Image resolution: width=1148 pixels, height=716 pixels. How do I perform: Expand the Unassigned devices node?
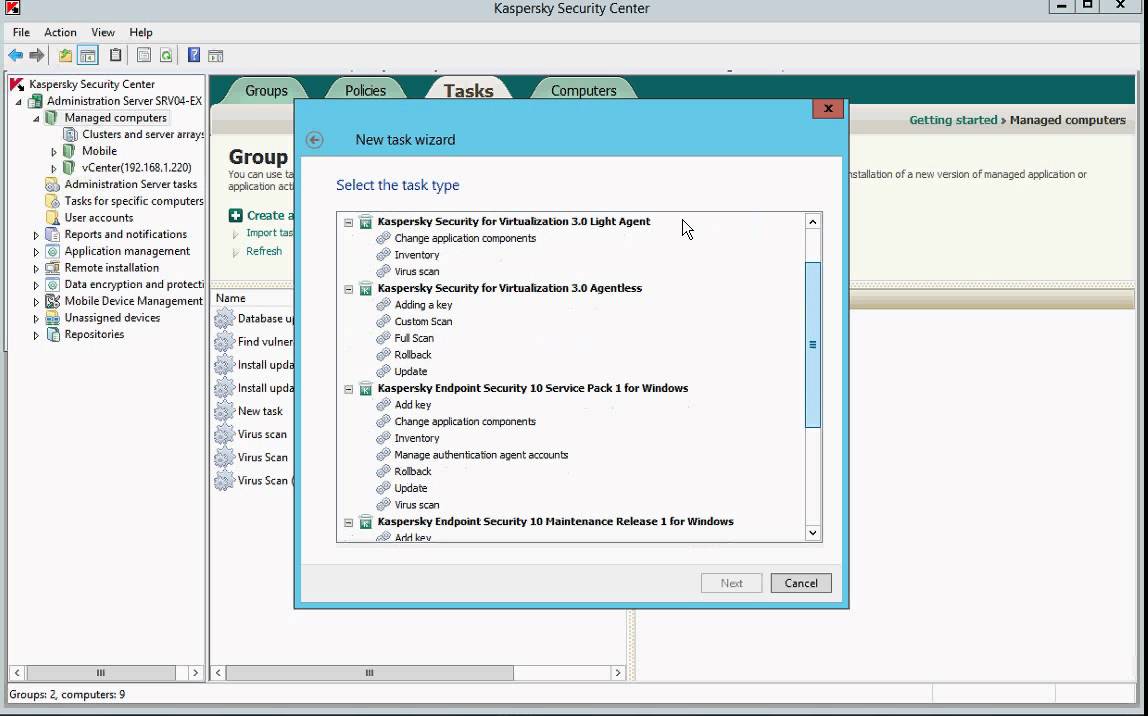point(36,318)
